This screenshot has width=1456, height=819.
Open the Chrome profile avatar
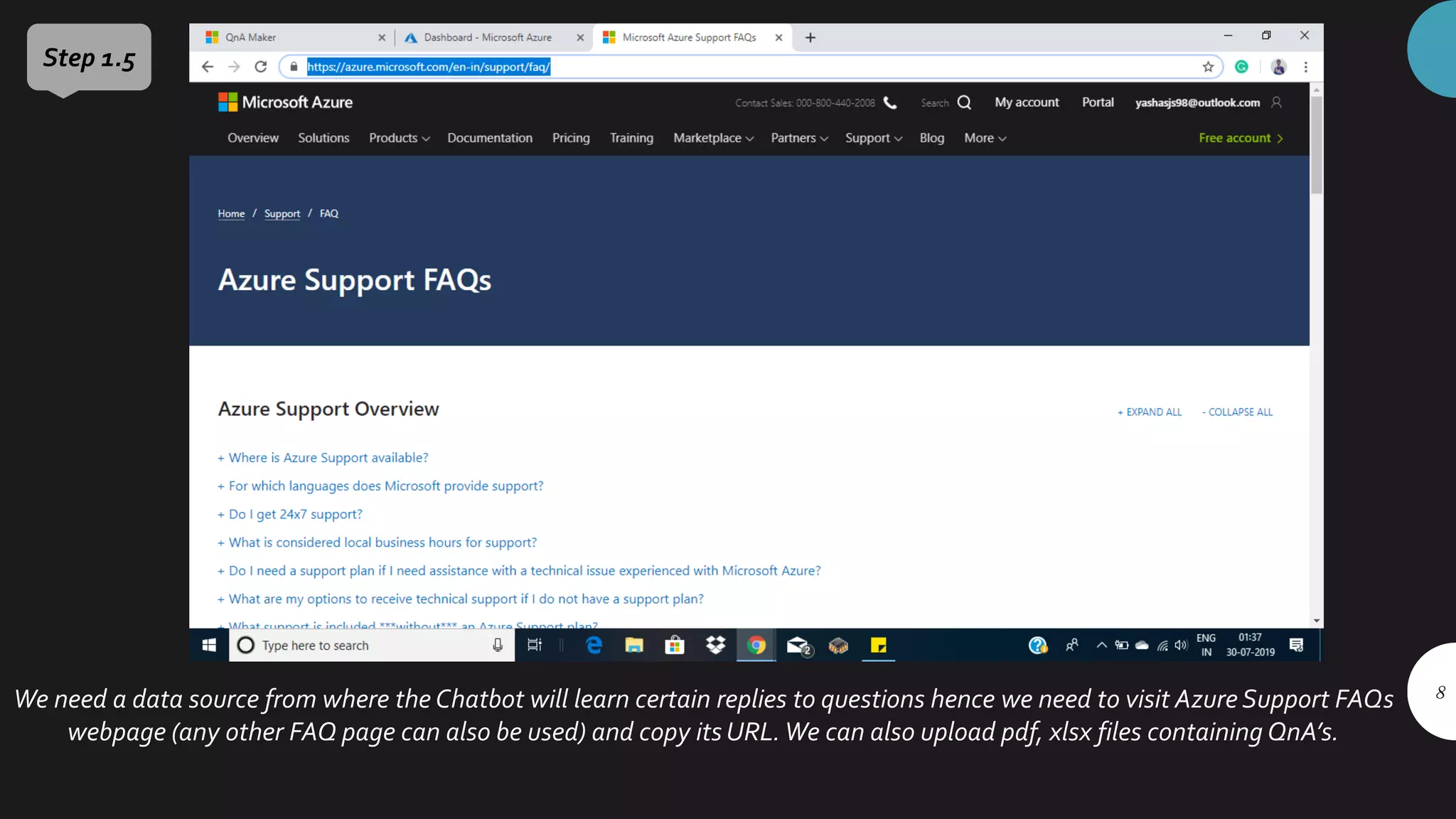click(x=1278, y=67)
